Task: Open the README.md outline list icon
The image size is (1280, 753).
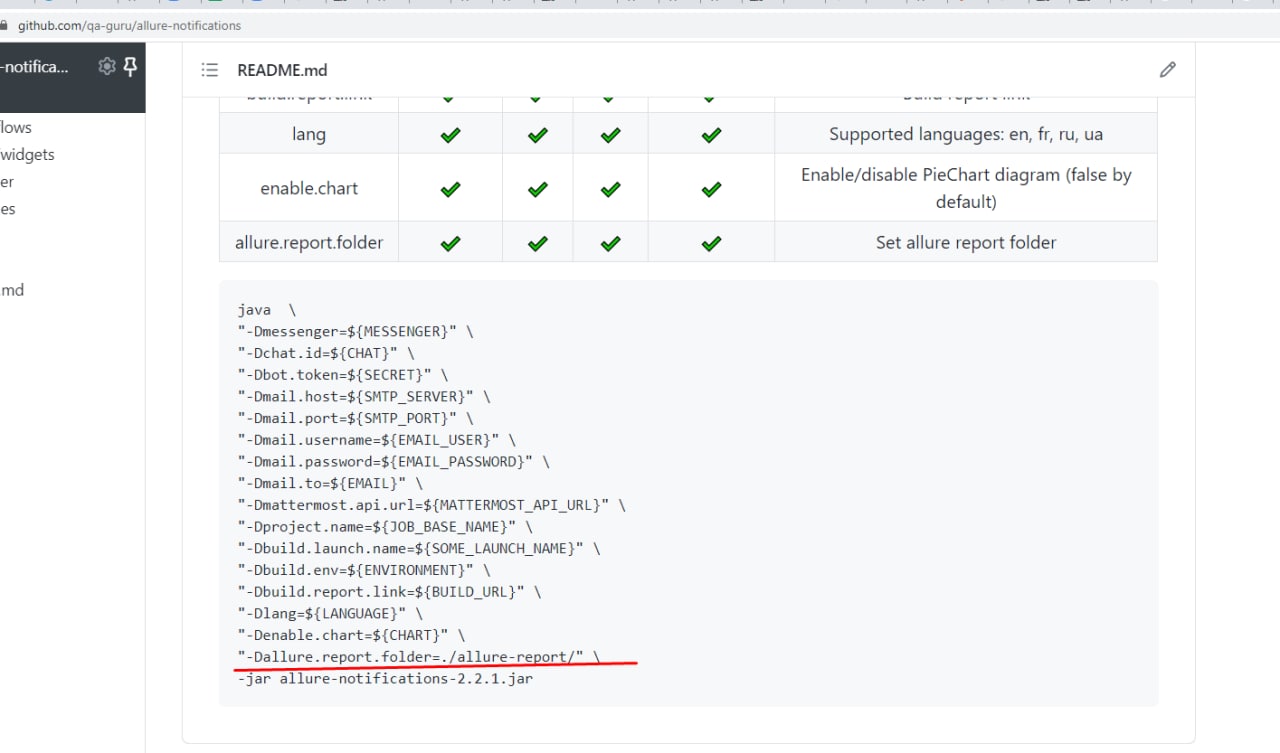Action: coord(209,70)
